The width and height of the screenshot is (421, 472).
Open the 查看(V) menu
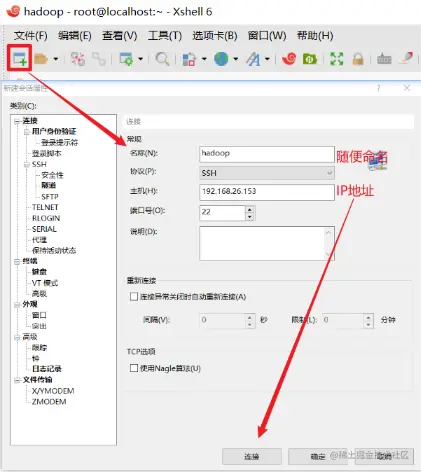[120, 35]
